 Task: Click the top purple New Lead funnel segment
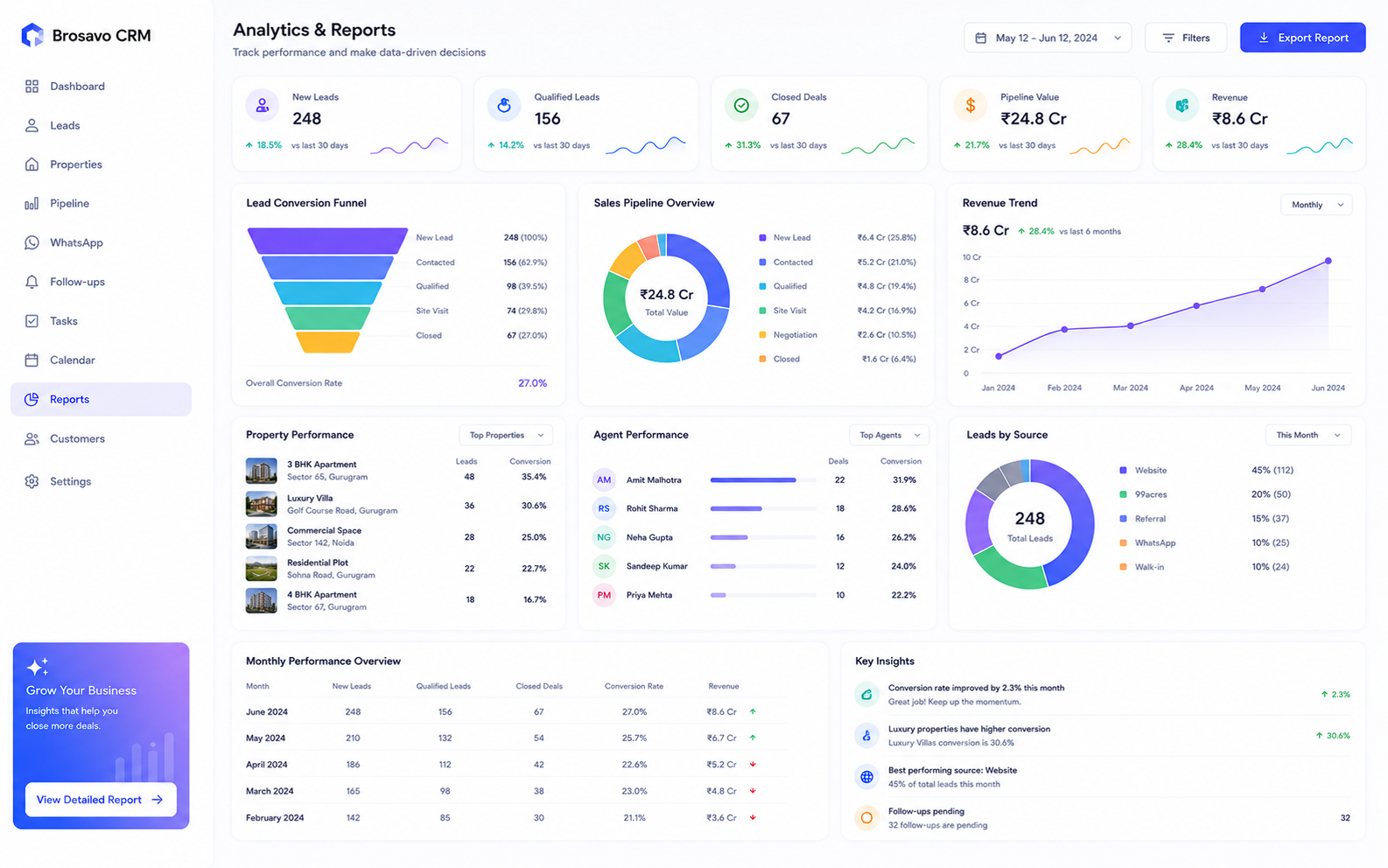tap(327, 241)
